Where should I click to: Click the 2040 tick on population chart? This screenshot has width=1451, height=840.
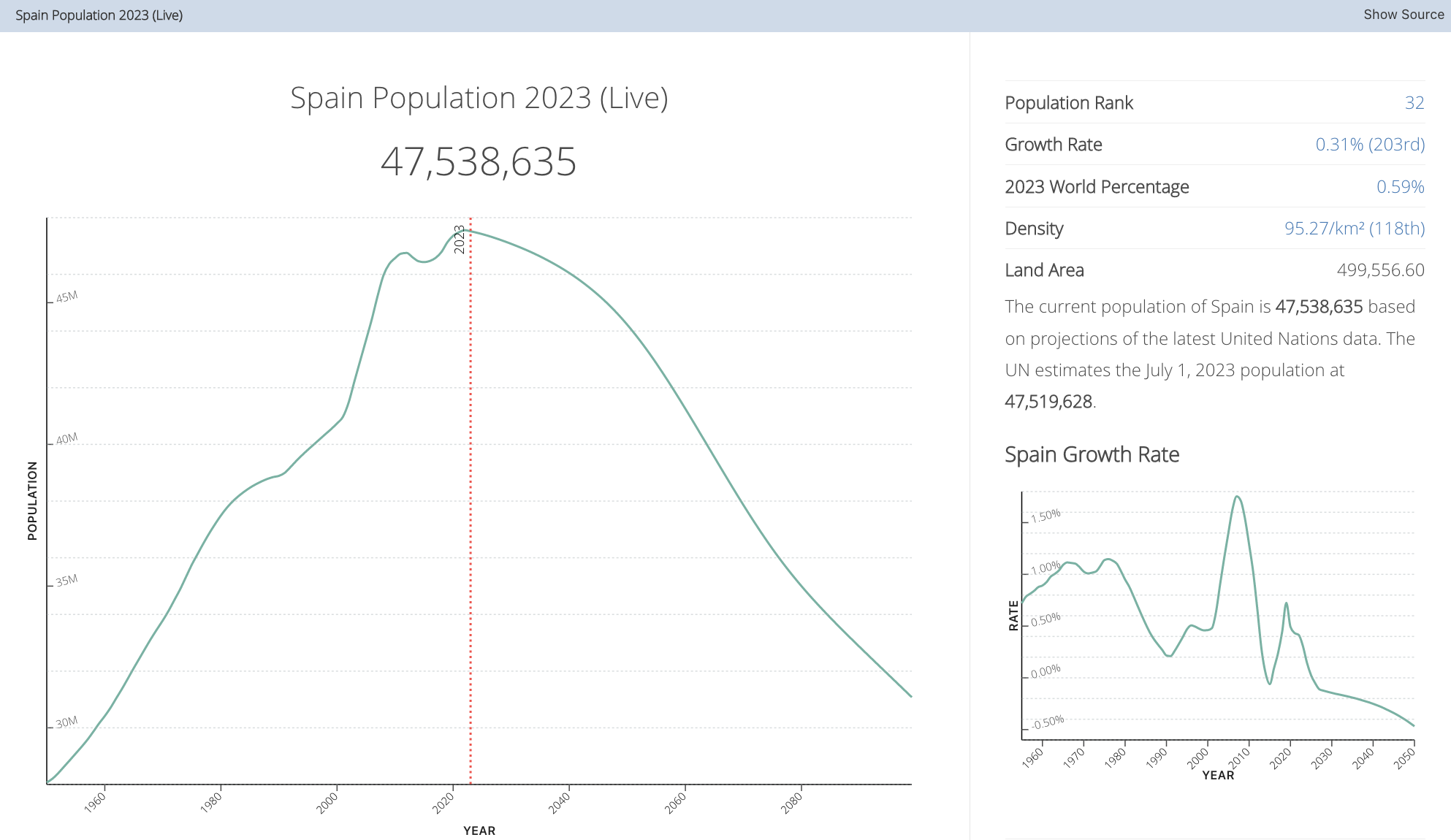pyautogui.click(x=560, y=802)
